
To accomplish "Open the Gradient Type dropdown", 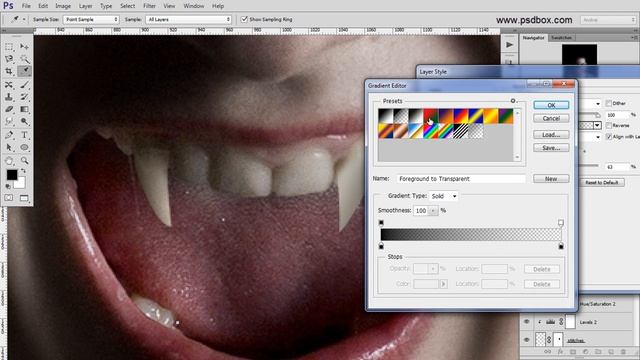I will pyautogui.click(x=443, y=196).
